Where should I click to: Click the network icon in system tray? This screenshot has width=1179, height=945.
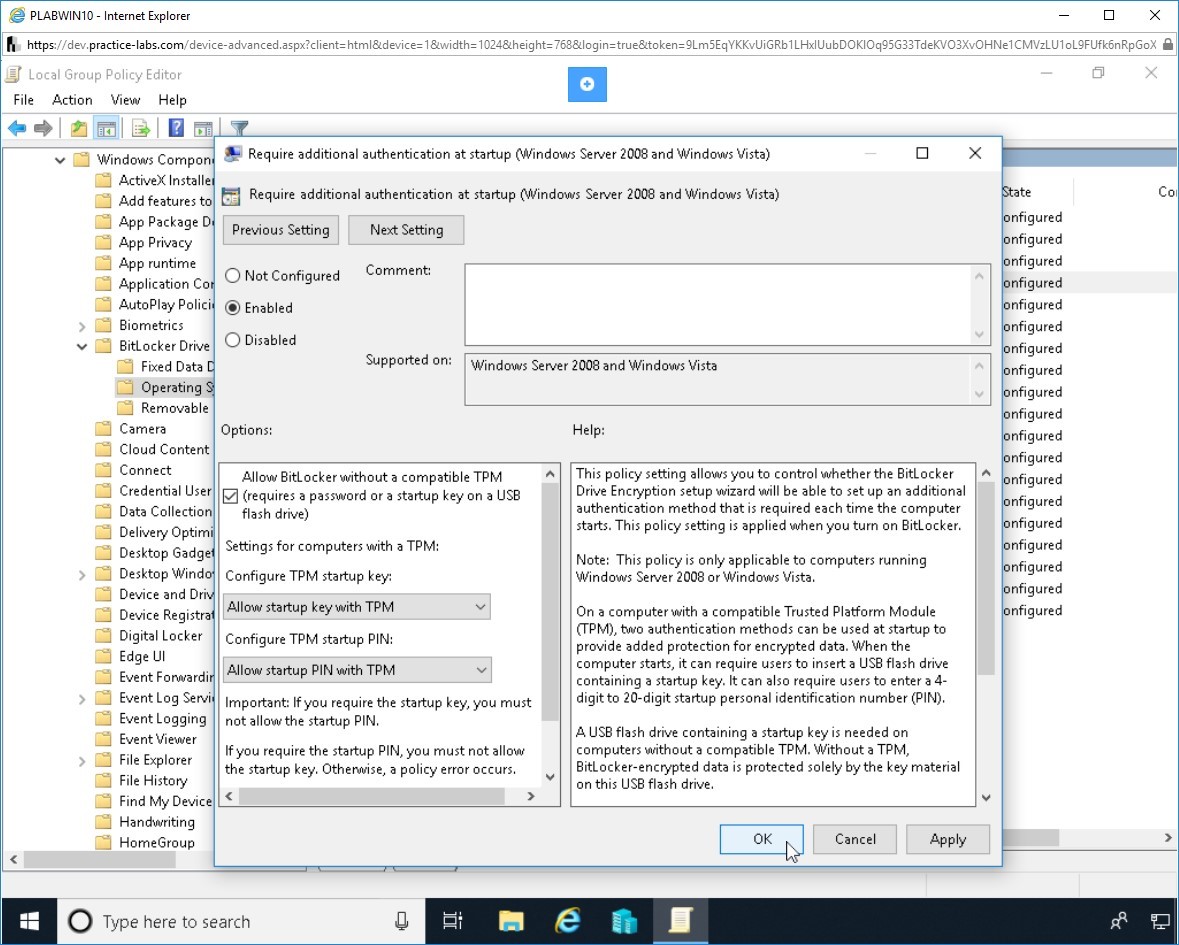(1160, 921)
